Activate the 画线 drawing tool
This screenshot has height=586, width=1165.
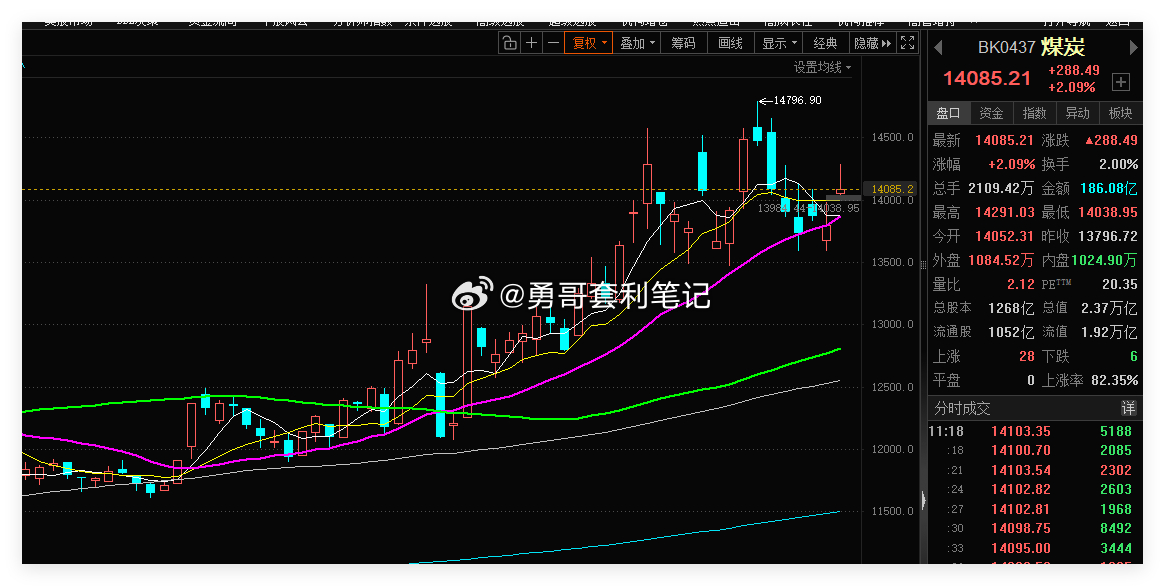pos(731,42)
